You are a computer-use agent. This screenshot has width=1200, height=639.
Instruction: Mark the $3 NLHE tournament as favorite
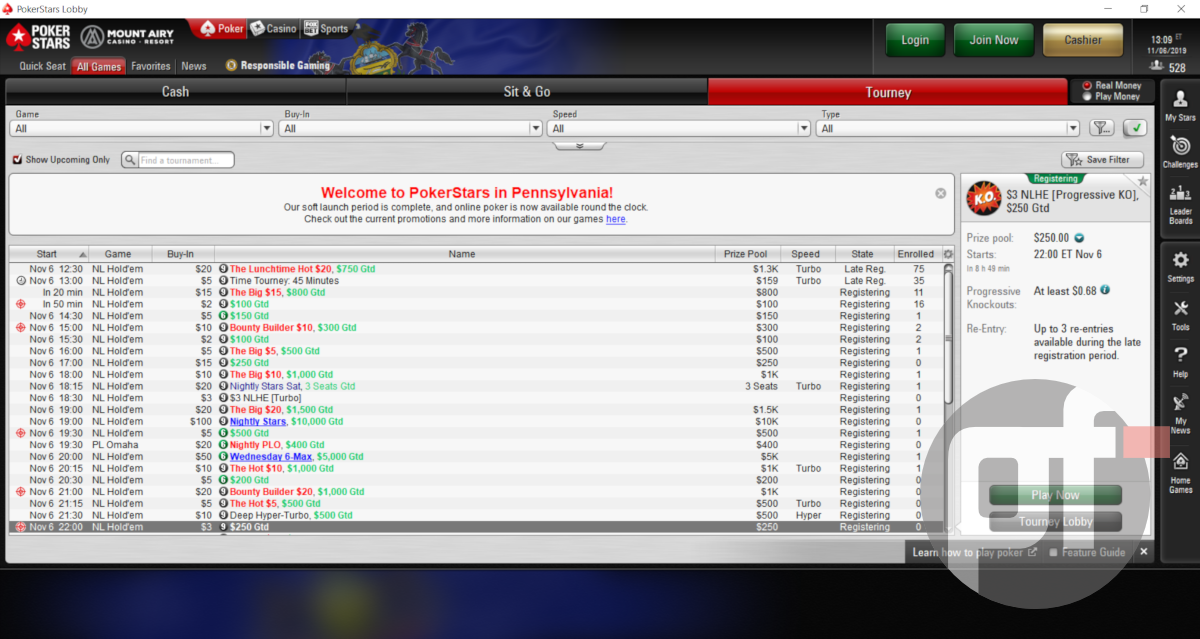pos(1143,182)
